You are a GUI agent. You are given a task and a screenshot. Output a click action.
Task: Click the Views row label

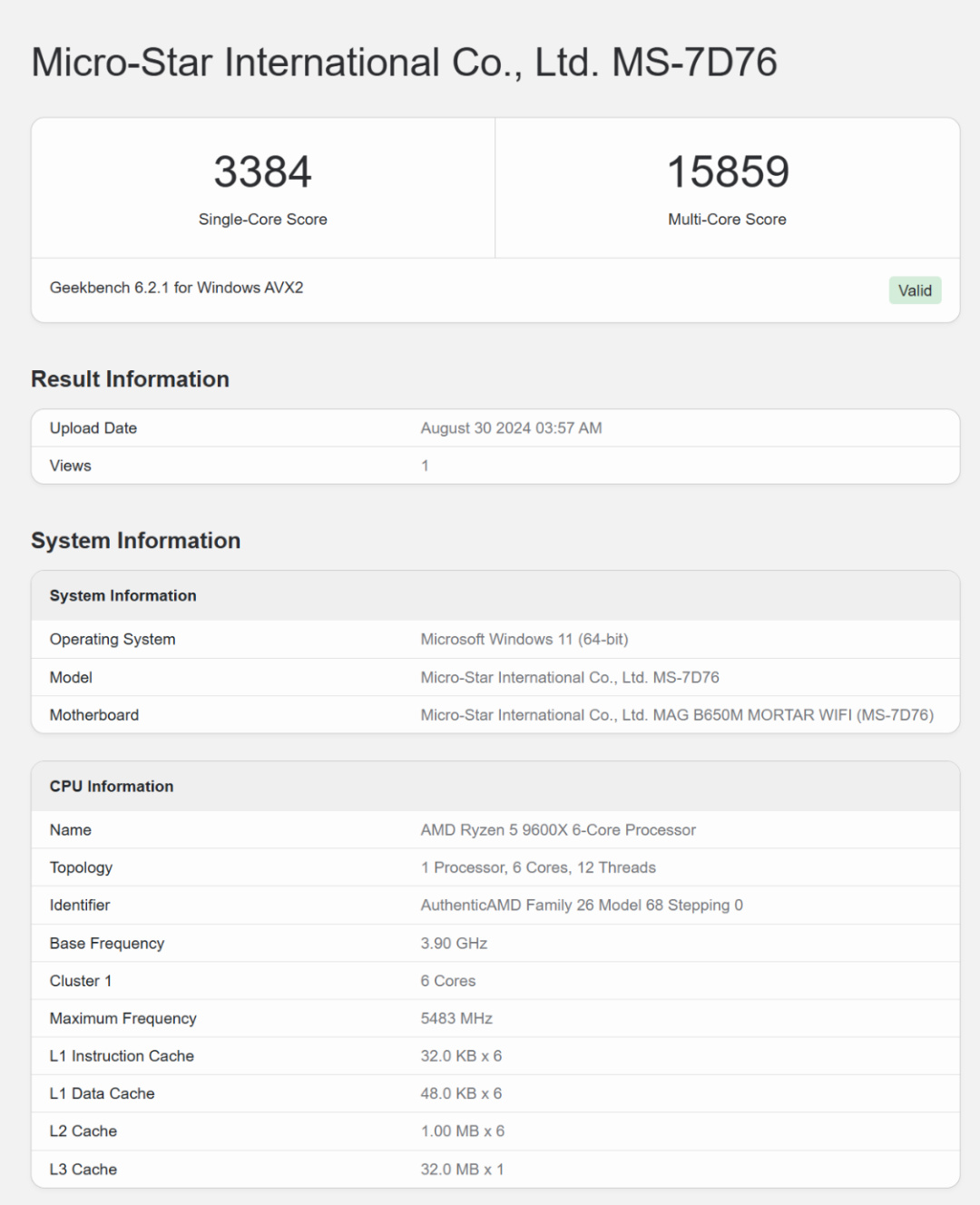71,465
